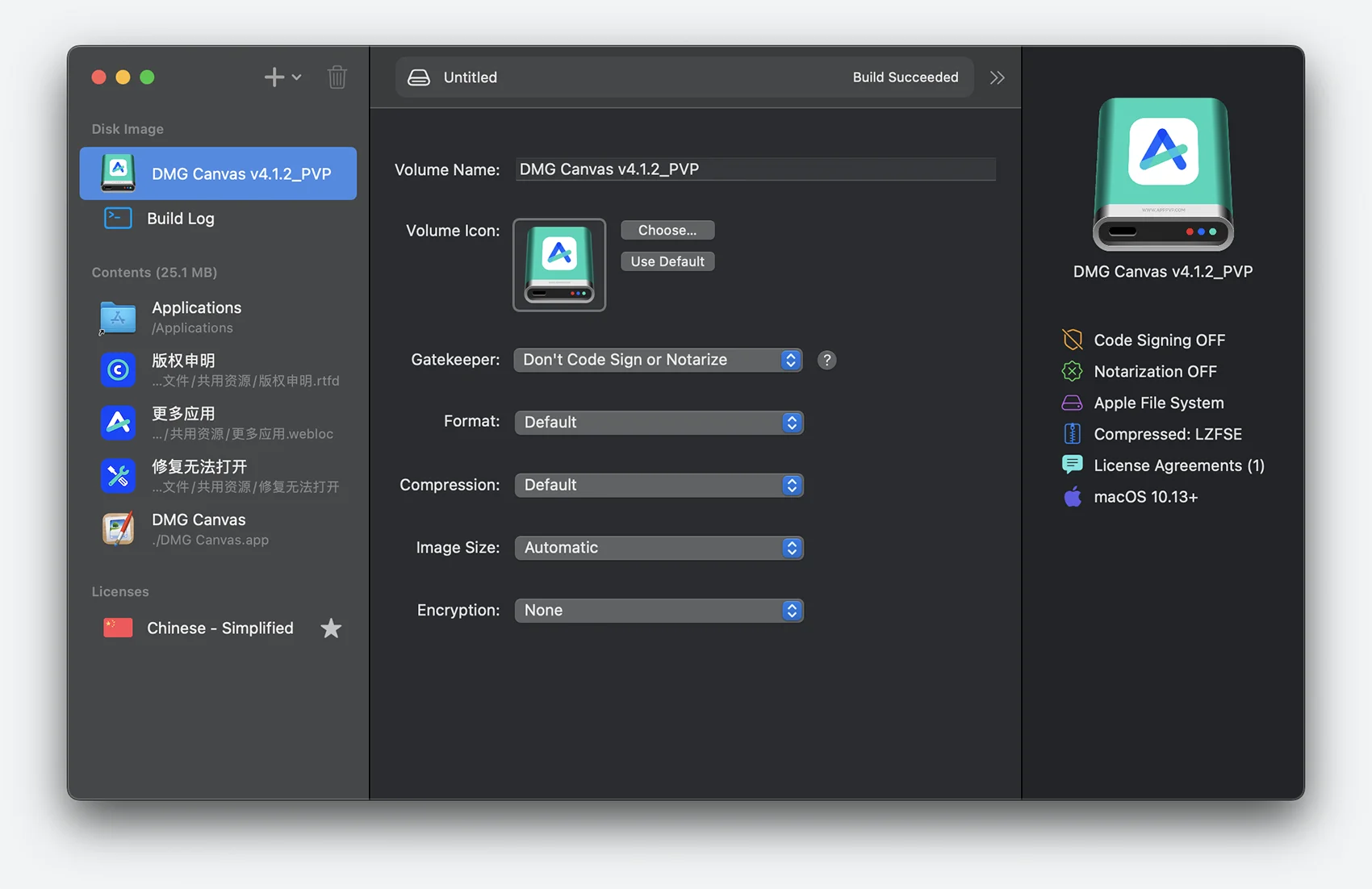Select DMG Canvas v4.1.2_PVP disk image row
The image size is (1372, 889).
click(218, 173)
